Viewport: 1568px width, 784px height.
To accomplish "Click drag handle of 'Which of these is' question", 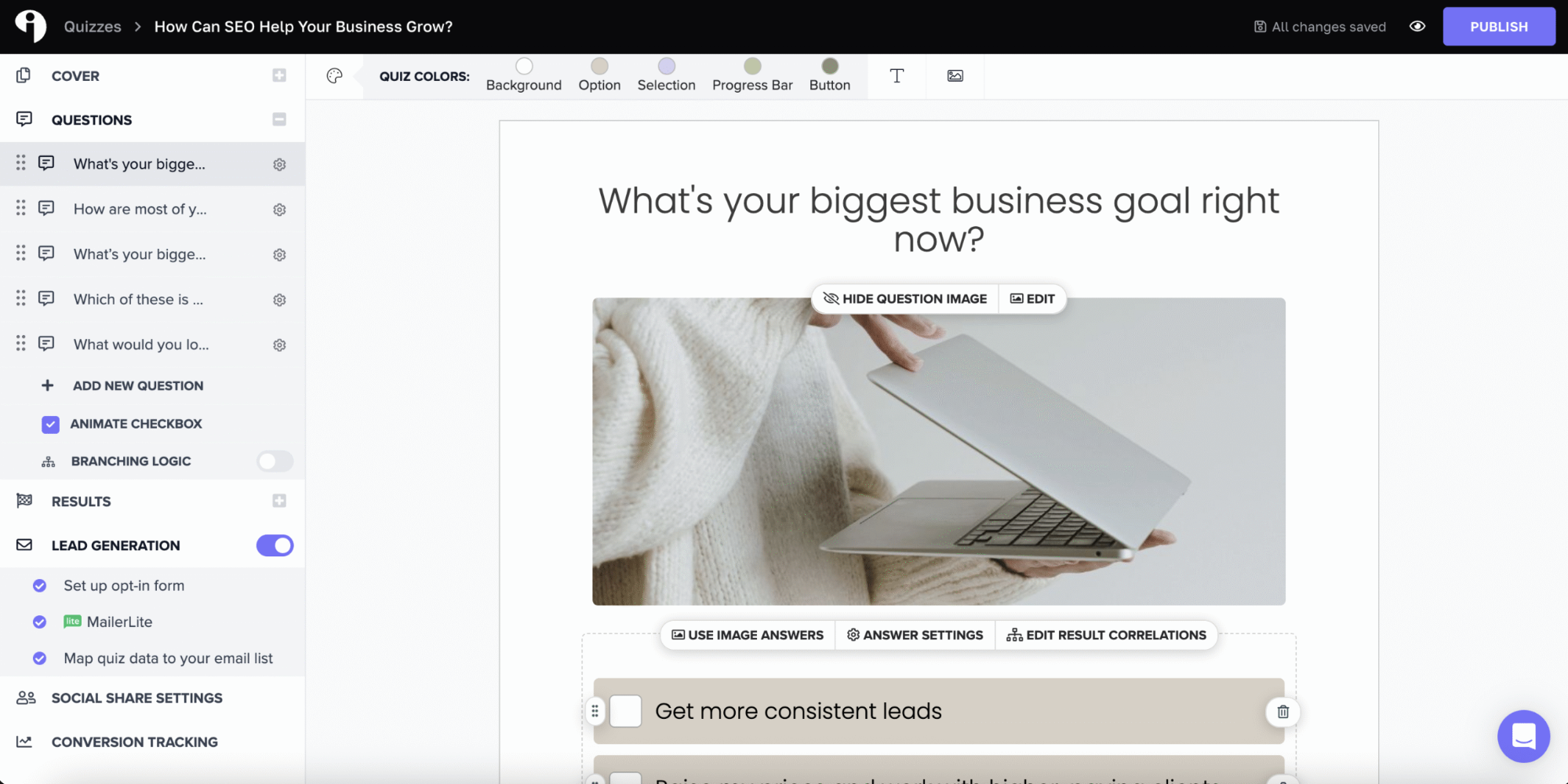I will tap(21, 299).
